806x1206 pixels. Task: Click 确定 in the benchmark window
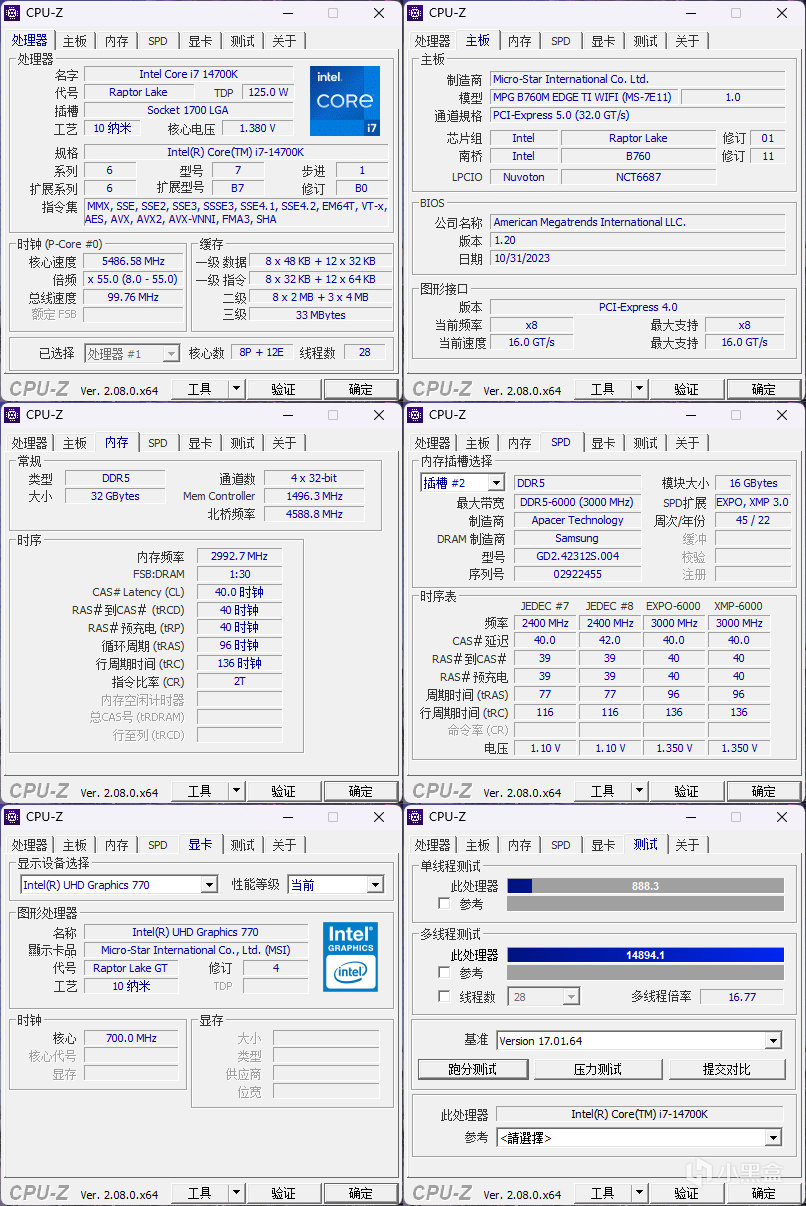click(763, 1193)
